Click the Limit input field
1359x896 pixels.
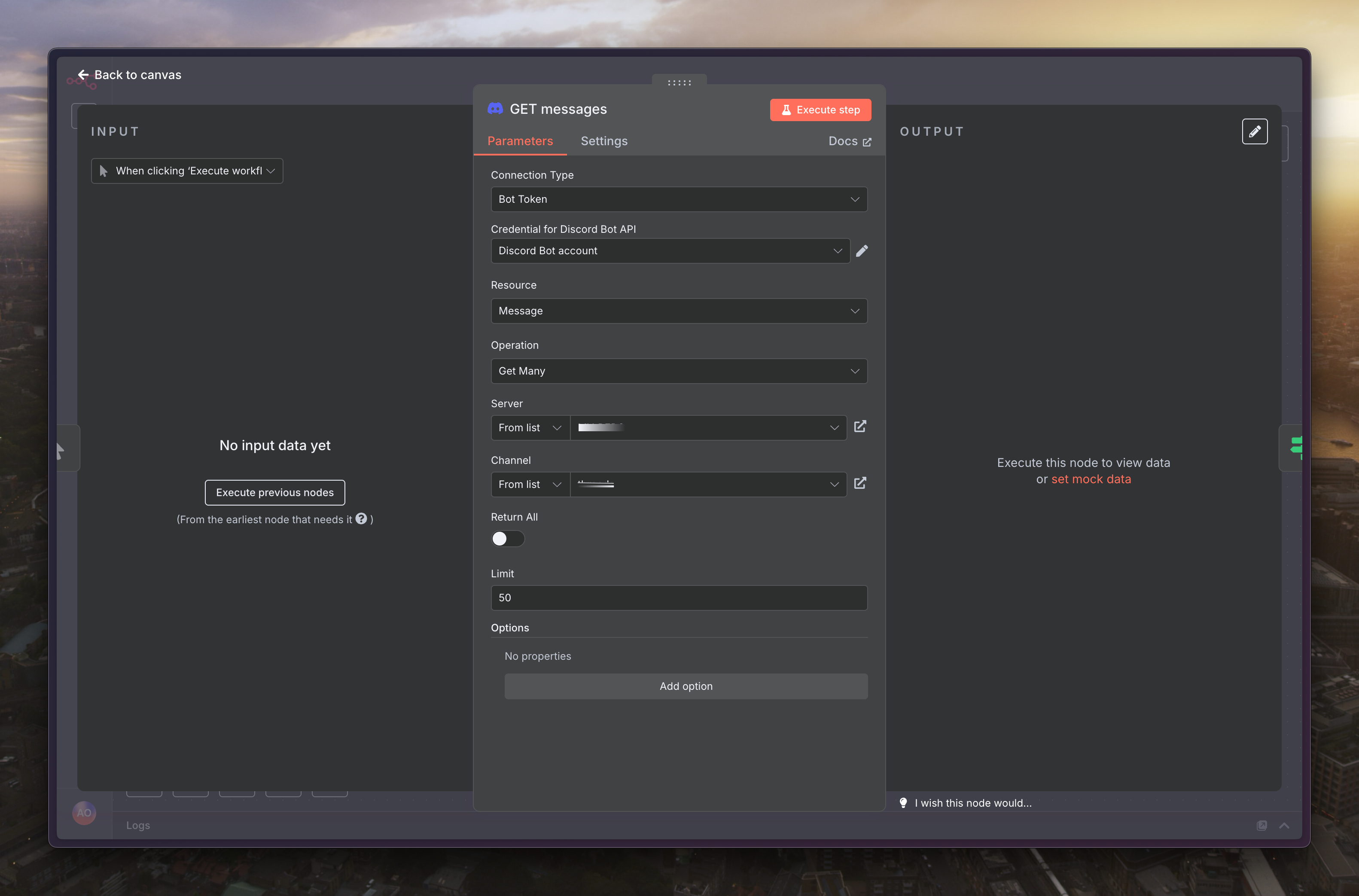pyautogui.click(x=679, y=598)
